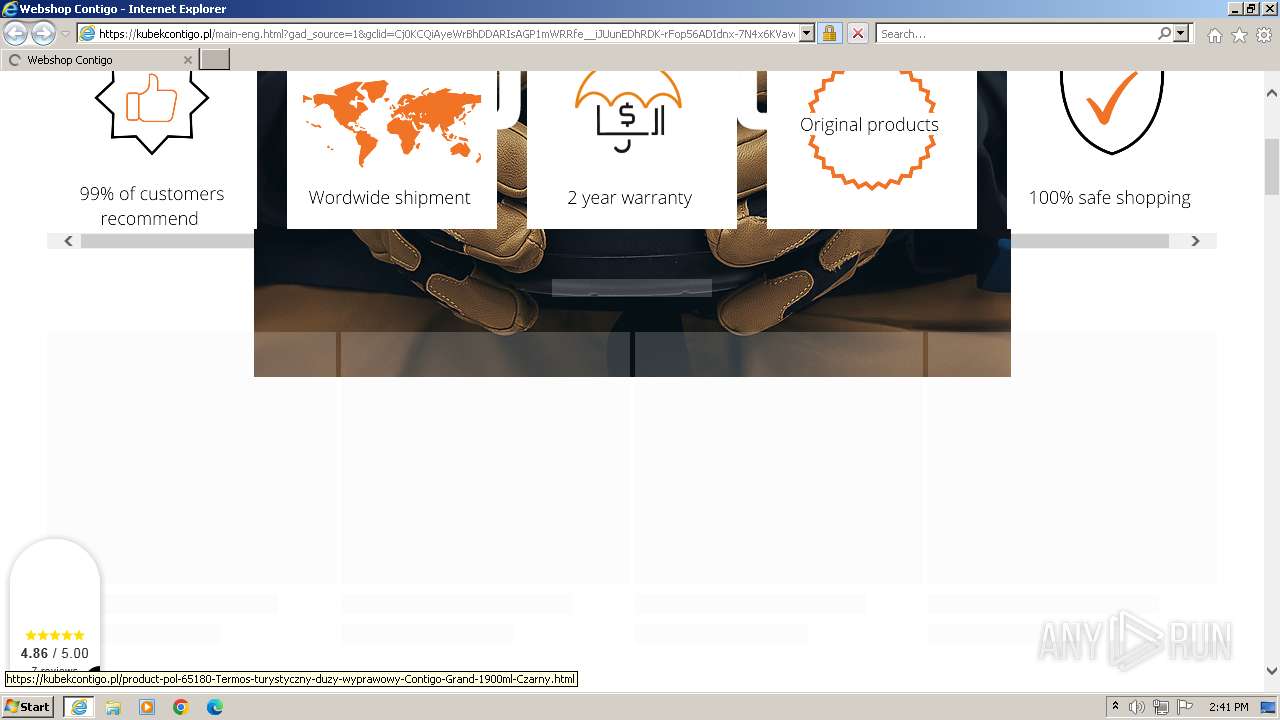Click the browser Forward arrow button
This screenshot has width=1280, height=720.
[43, 34]
